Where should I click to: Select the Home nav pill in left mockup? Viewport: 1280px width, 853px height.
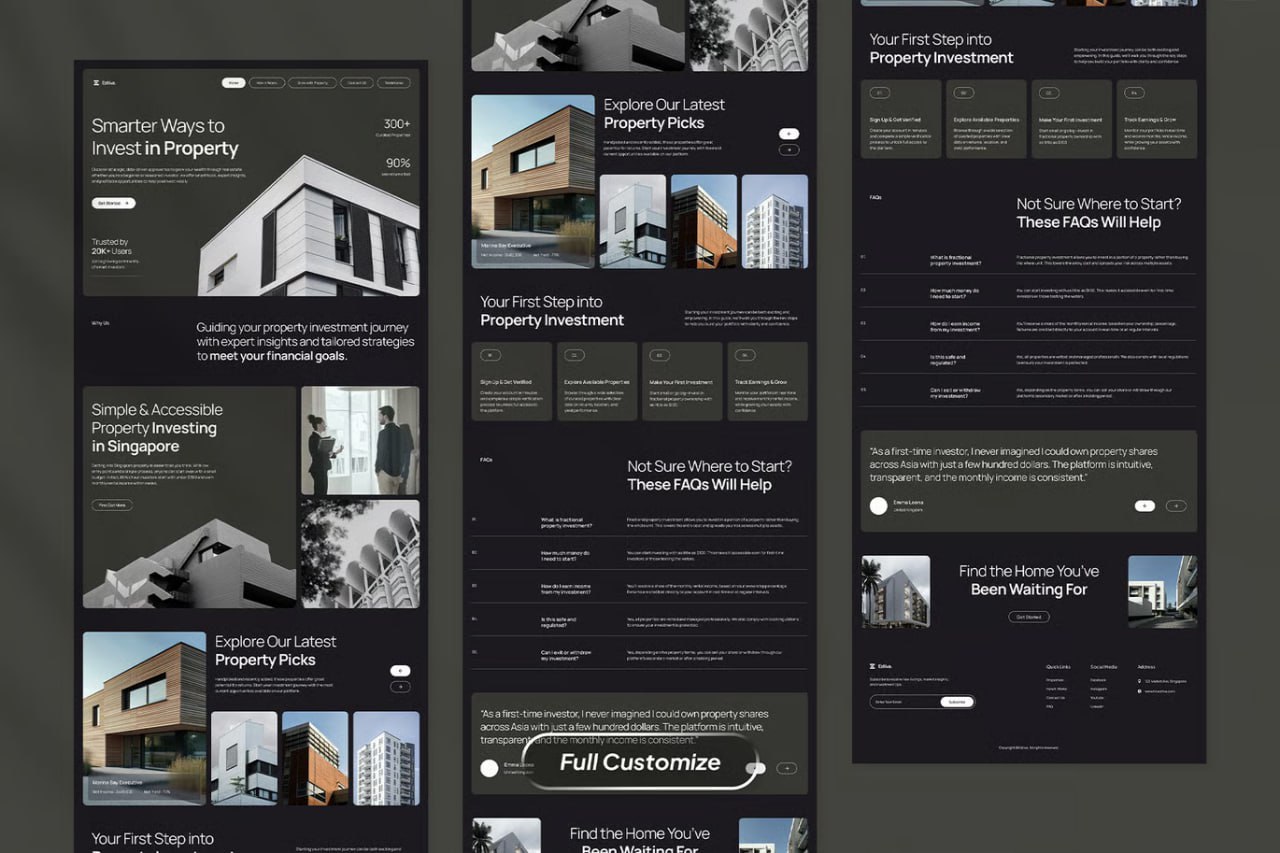pos(233,83)
